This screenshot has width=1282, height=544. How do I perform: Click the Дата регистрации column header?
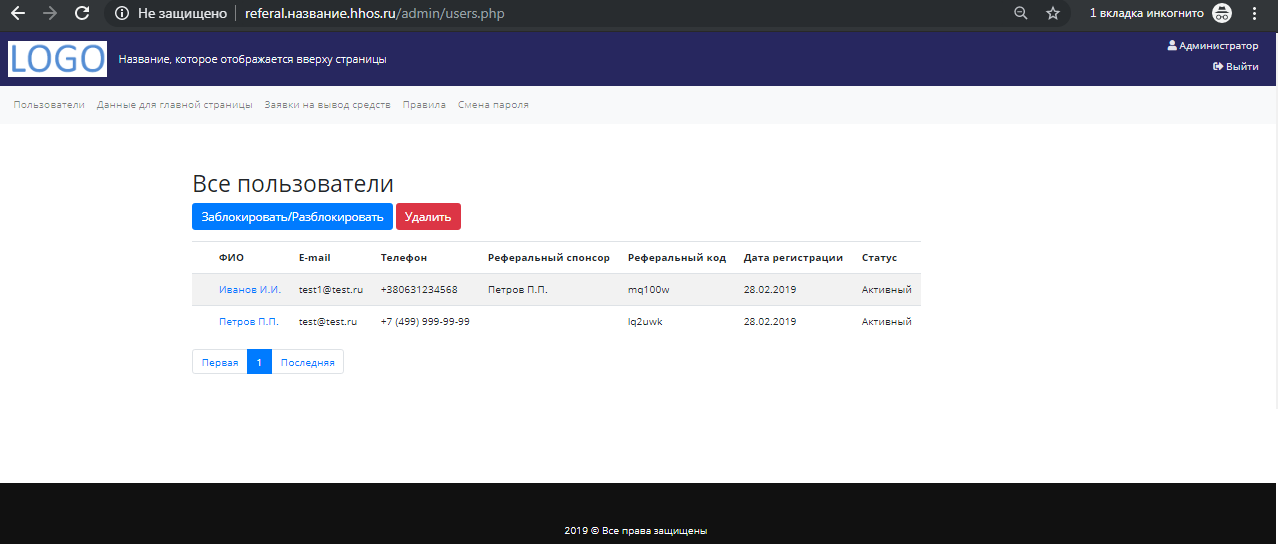click(794, 258)
